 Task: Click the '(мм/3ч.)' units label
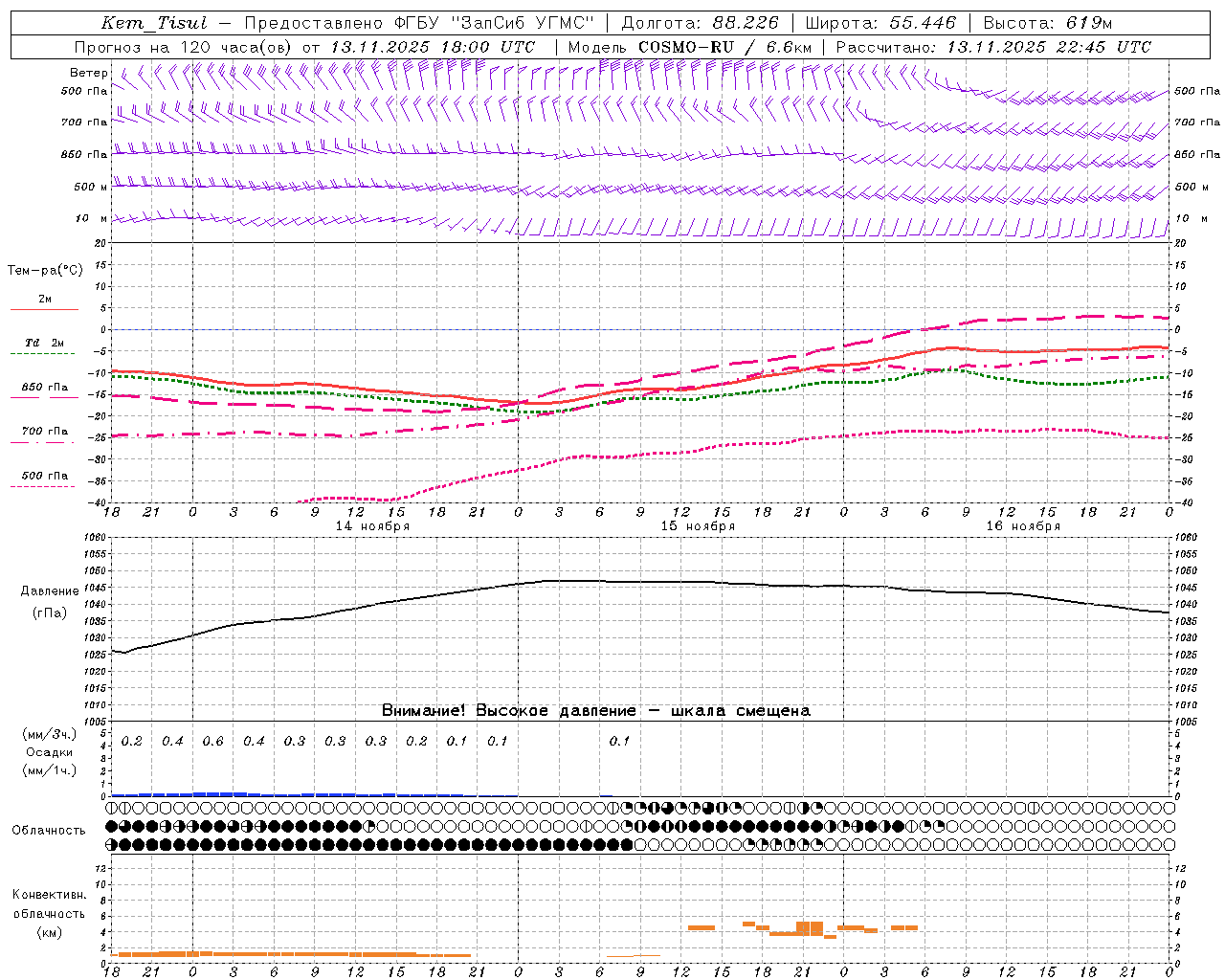[x=50, y=734]
